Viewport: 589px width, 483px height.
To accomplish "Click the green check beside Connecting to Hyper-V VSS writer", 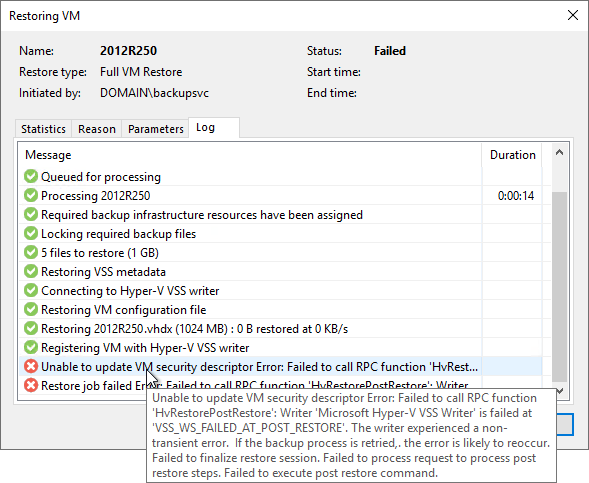I will tap(31, 290).
